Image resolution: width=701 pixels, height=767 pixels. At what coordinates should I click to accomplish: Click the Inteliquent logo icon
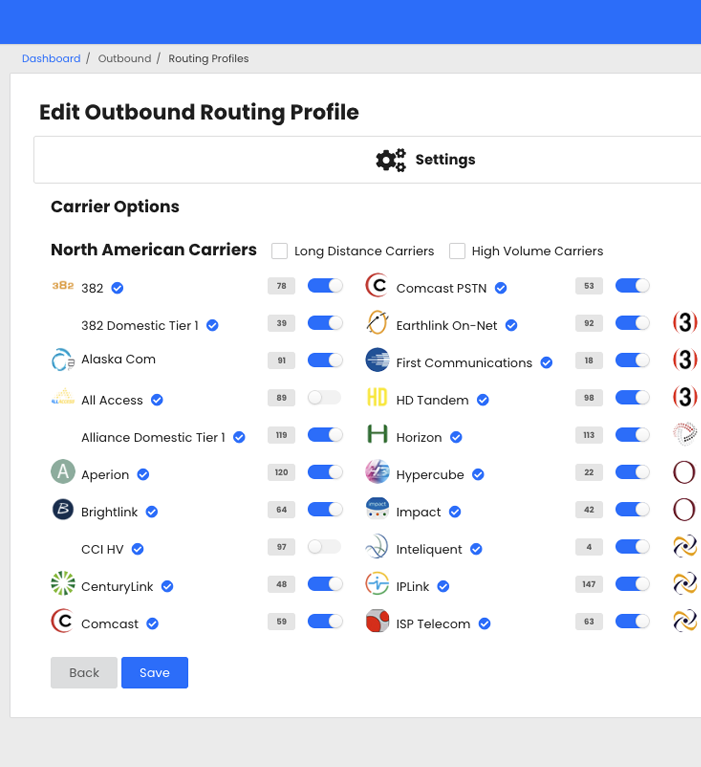(377, 546)
